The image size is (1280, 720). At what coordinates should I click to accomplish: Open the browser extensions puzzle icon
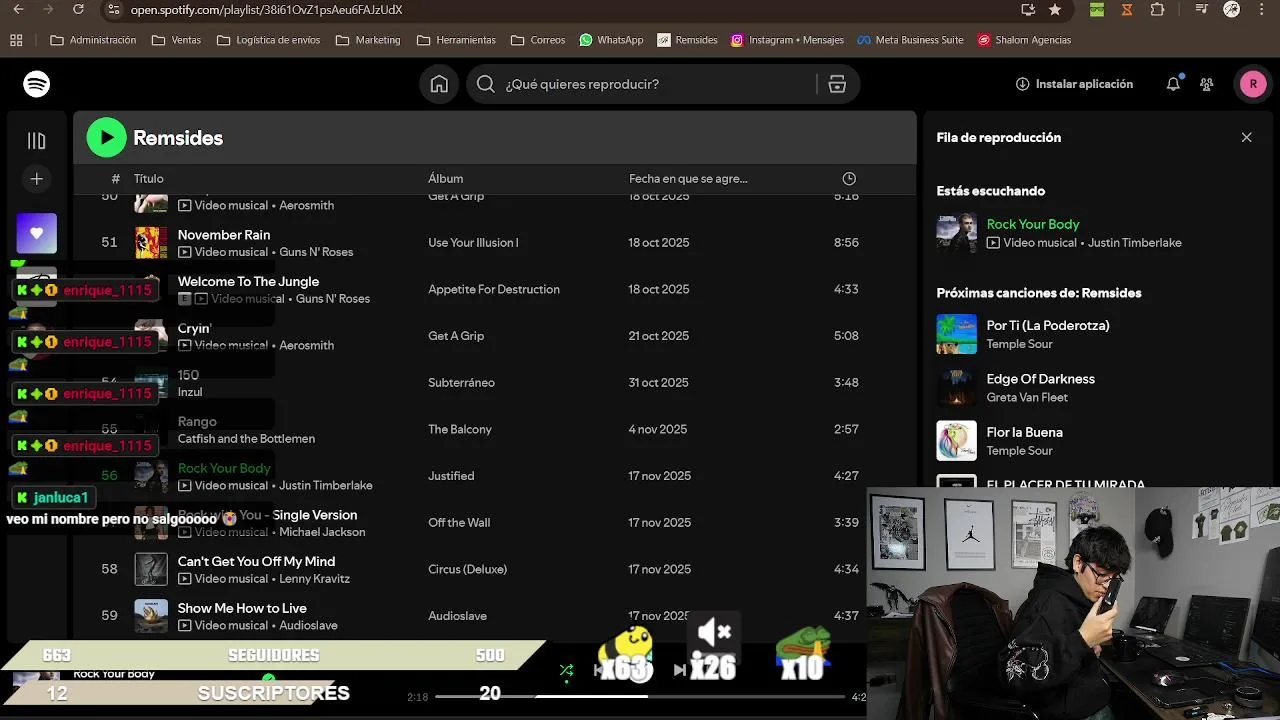(1157, 10)
